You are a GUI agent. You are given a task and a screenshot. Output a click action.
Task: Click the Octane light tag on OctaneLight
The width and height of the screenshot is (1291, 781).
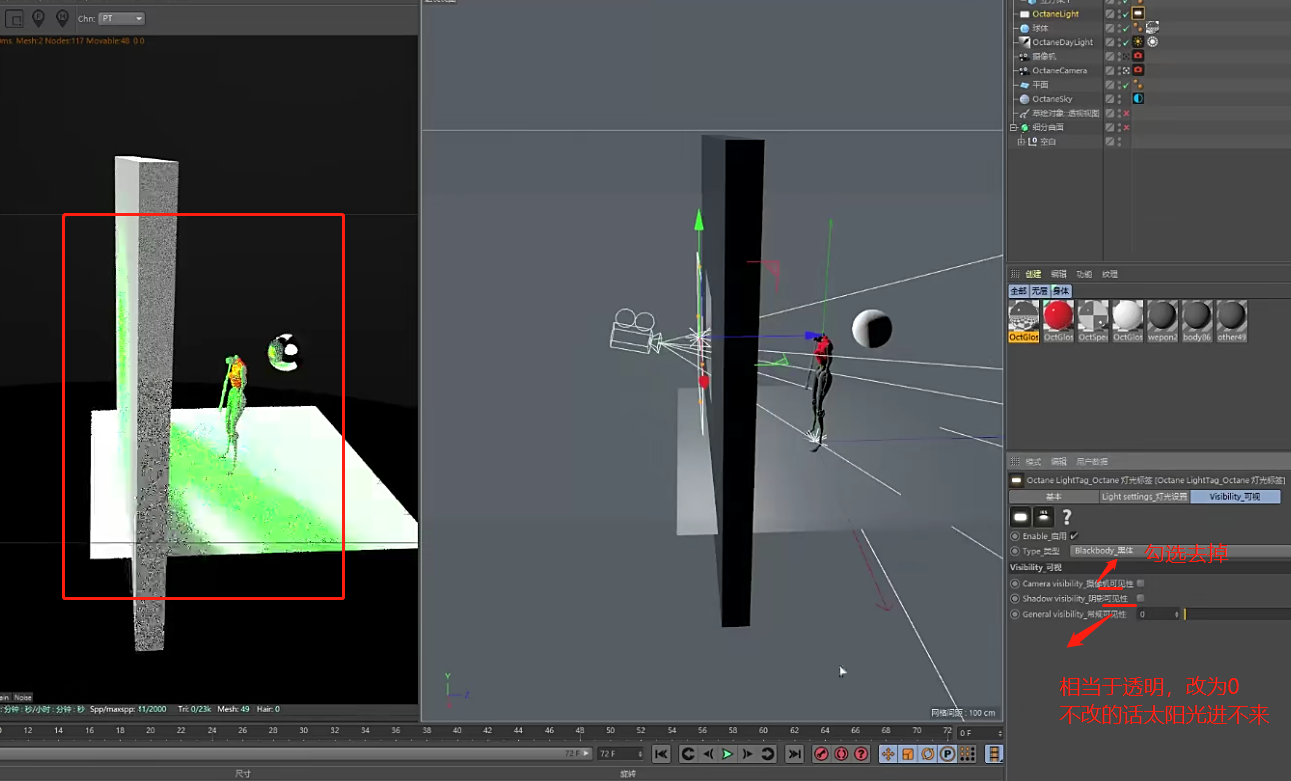click(1138, 14)
